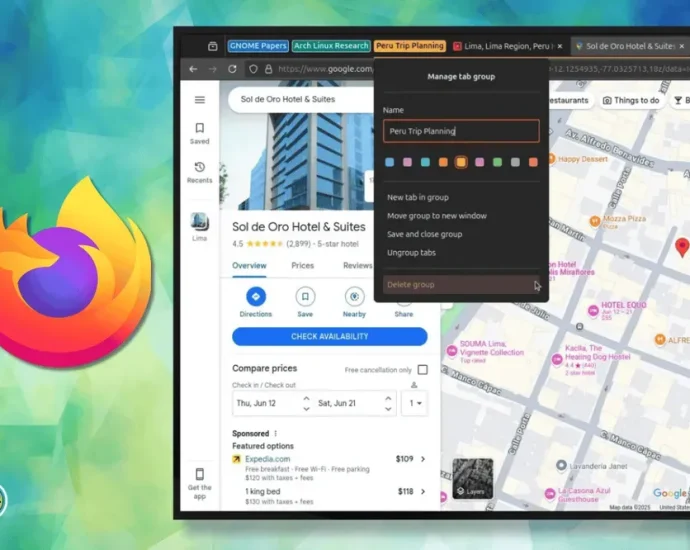Click the Arch Linux Research tab group

331,46
